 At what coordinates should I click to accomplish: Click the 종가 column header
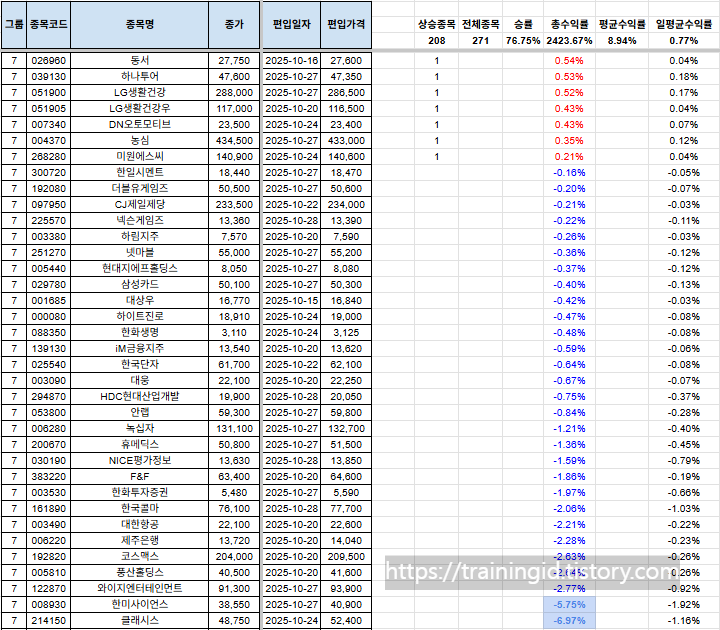tap(234, 25)
